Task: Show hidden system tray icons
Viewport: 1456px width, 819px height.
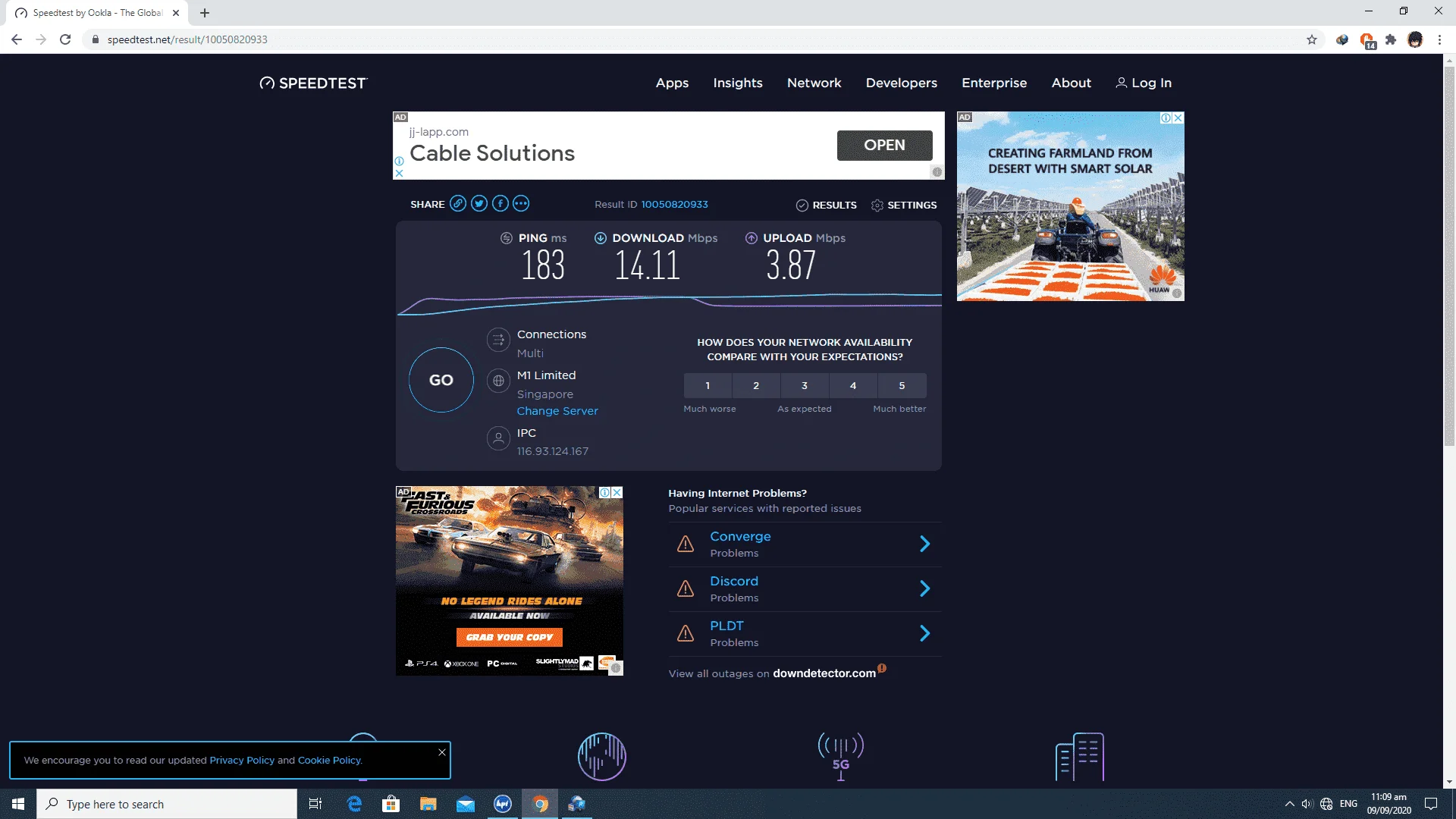Action: click(x=1289, y=804)
